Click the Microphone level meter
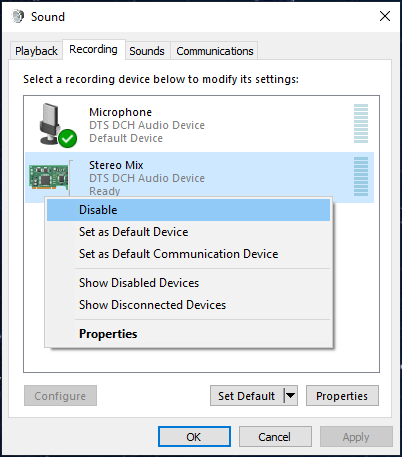The height and width of the screenshot is (457, 402). point(361,123)
